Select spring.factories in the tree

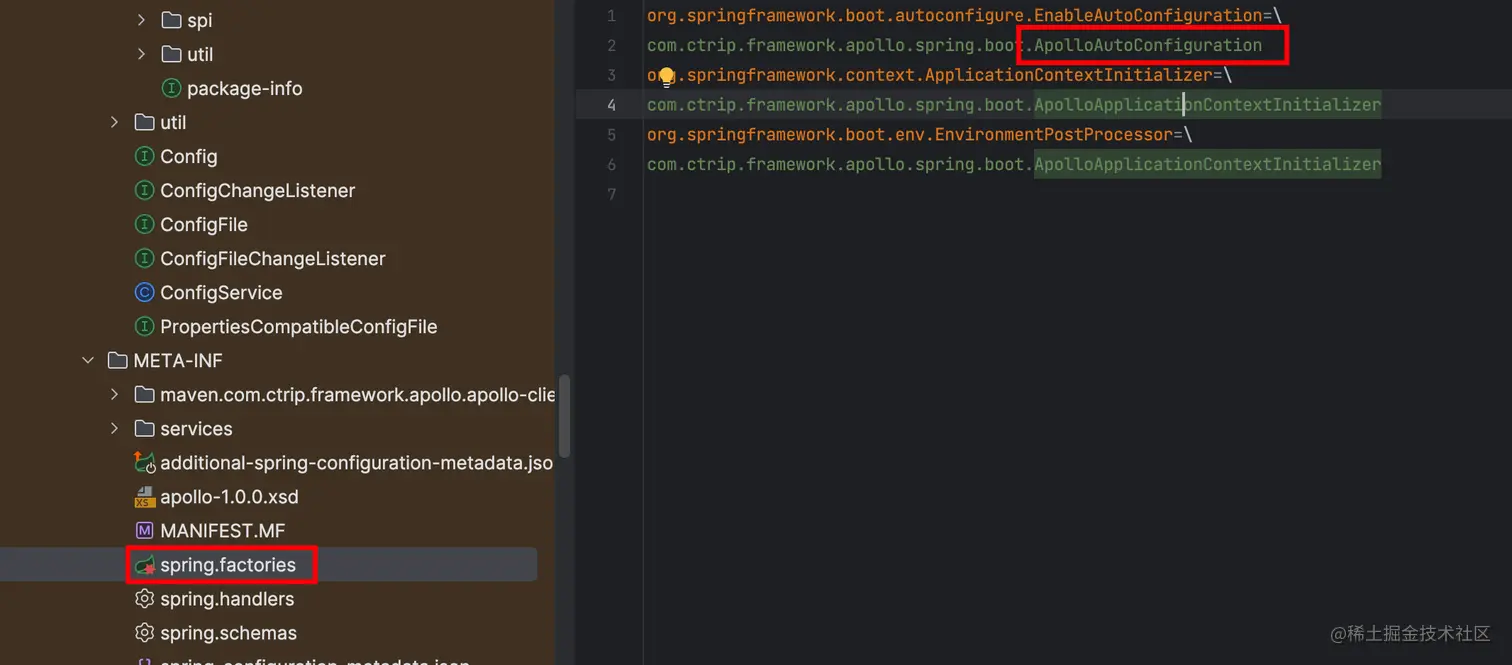pyautogui.click(x=228, y=565)
